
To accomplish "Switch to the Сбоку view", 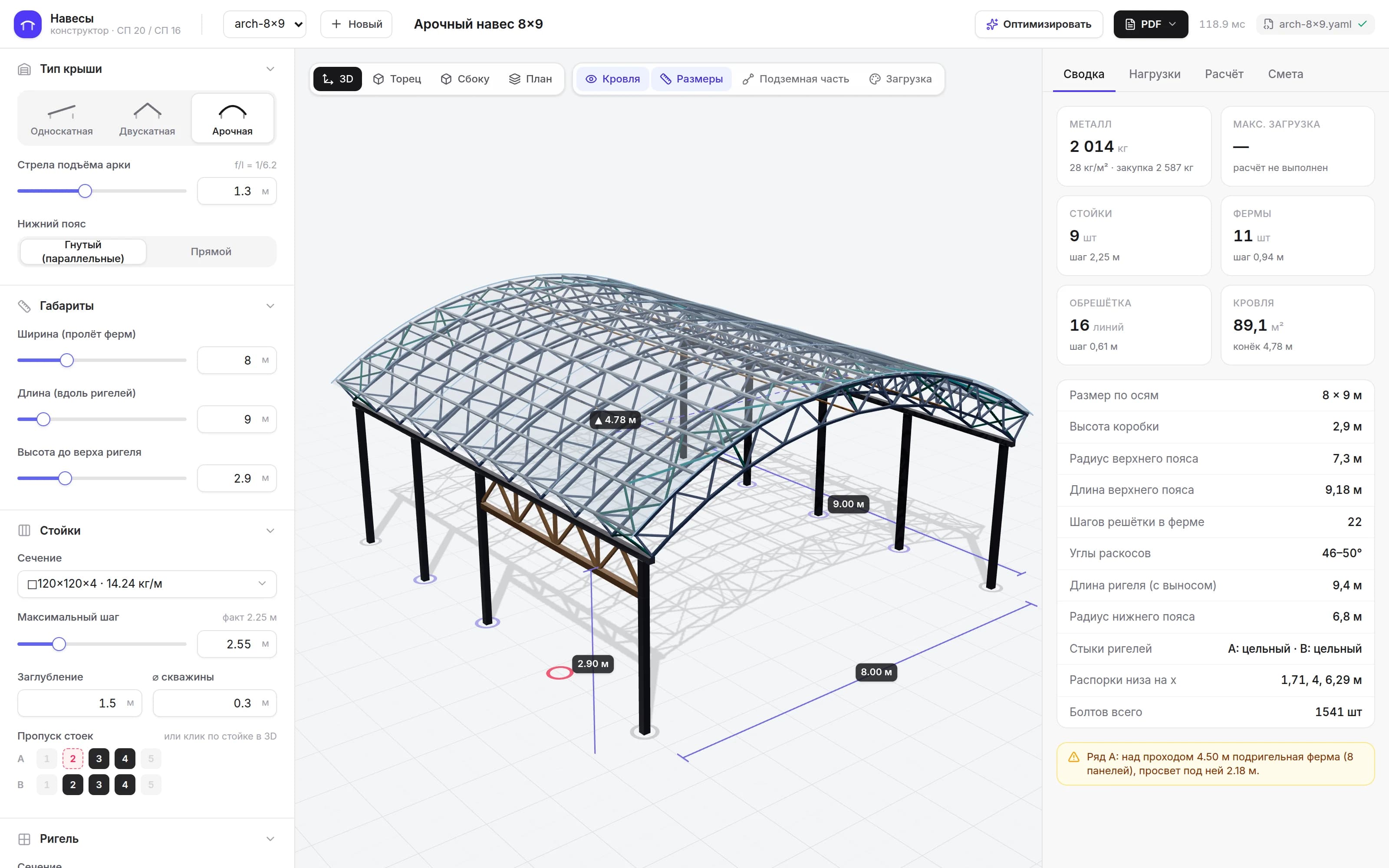I will 465,79.
